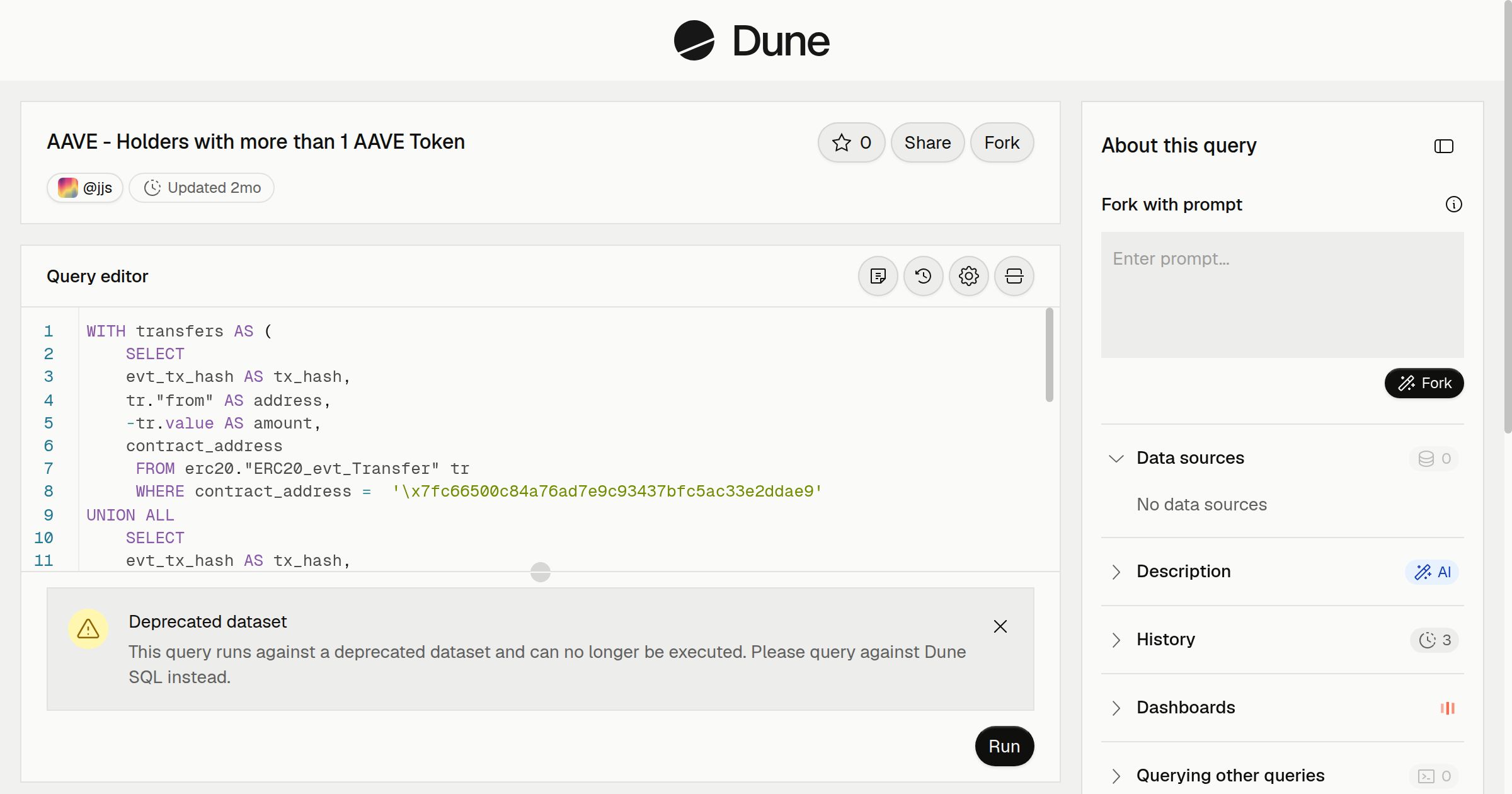Image resolution: width=1512 pixels, height=794 pixels.
Task: Focus the Enter prompt text field
Action: click(x=1282, y=295)
